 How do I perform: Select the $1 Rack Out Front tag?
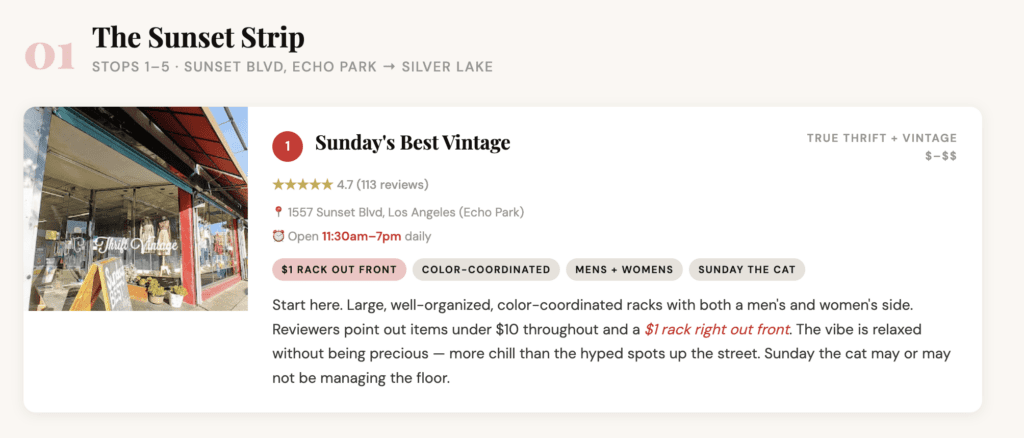[x=339, y=269]
